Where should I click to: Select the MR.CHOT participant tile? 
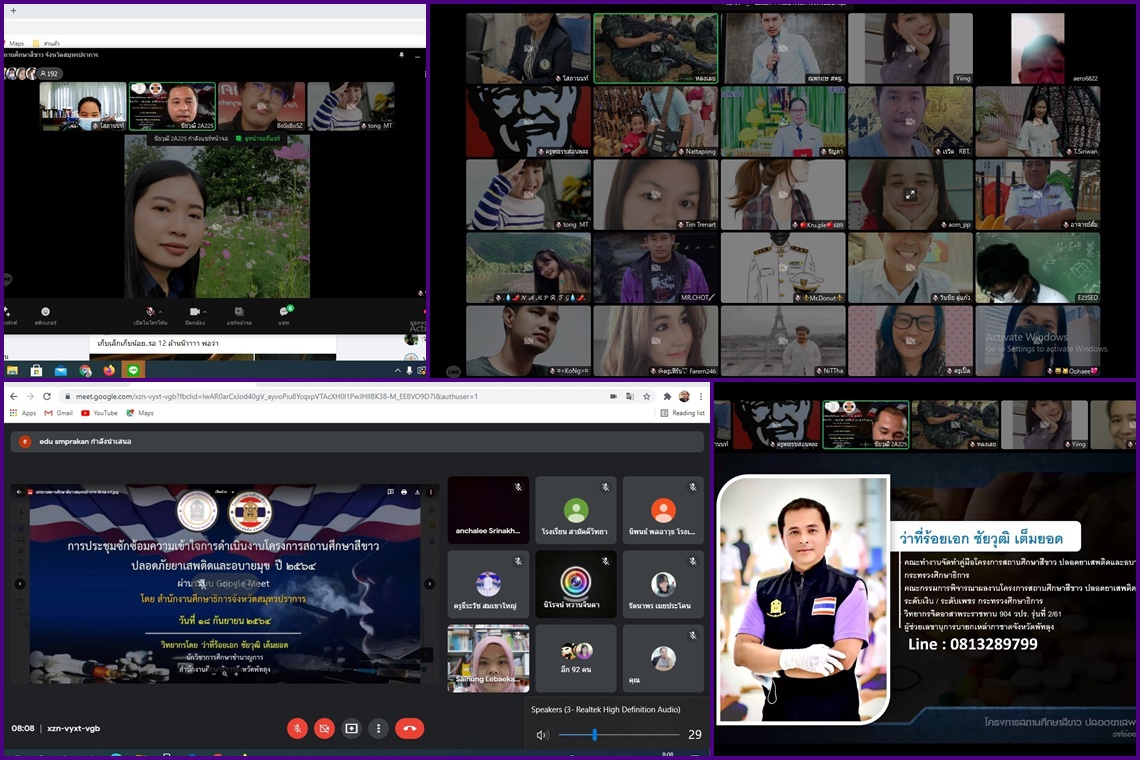[655, 268]
